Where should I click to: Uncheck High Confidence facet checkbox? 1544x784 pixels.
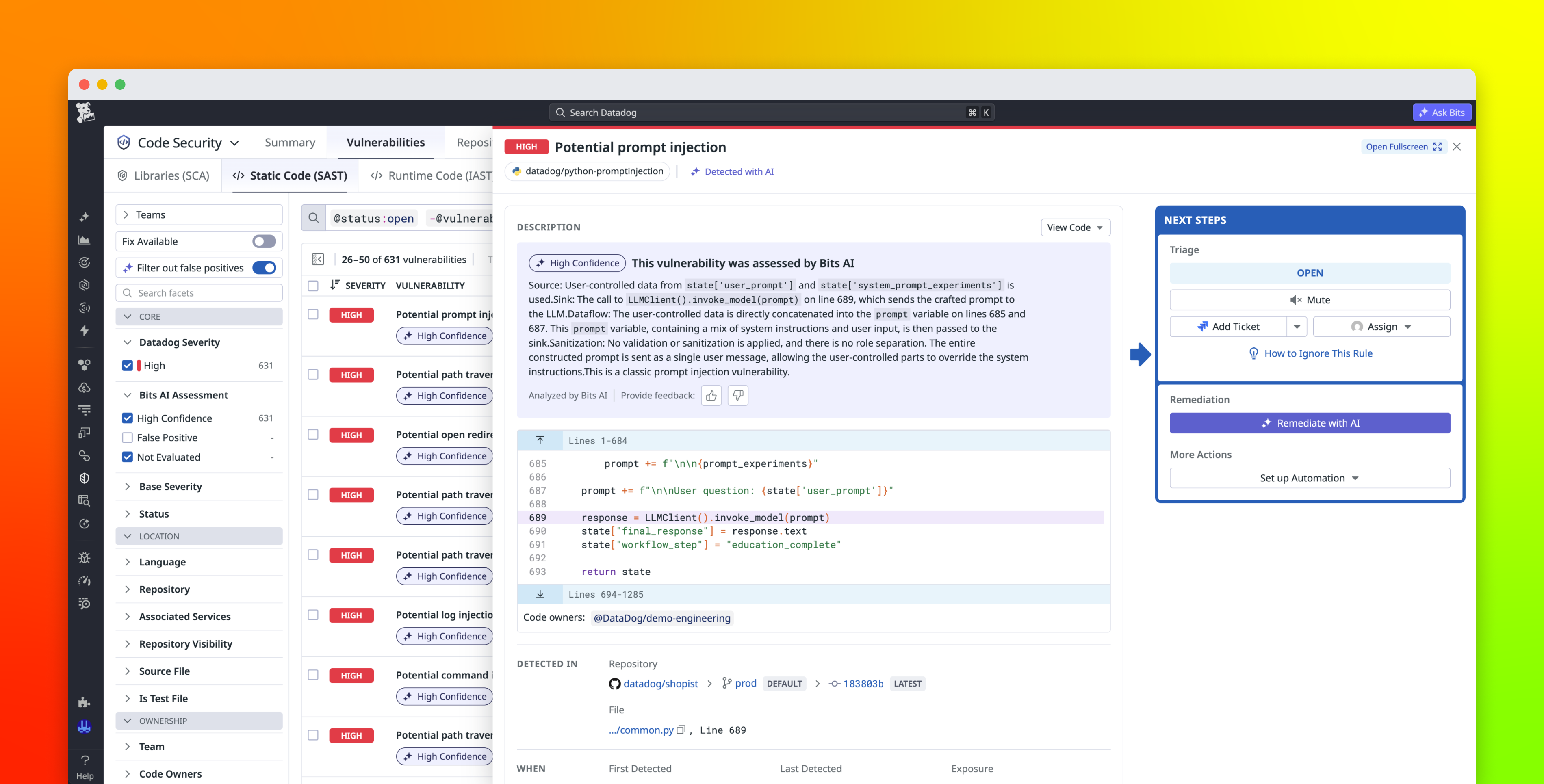[127, 418]
